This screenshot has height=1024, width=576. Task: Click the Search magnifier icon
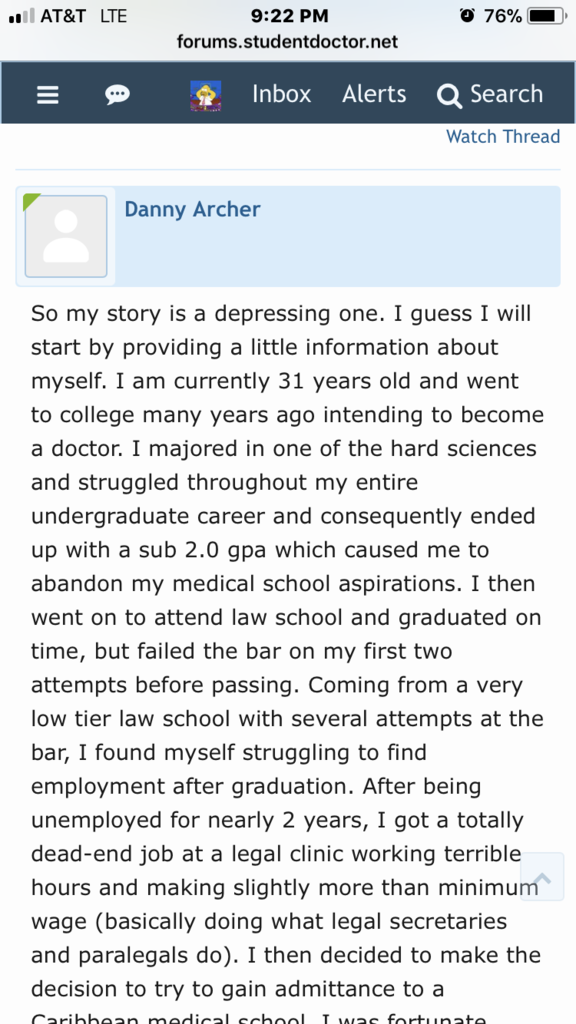[x=449, y=96]
